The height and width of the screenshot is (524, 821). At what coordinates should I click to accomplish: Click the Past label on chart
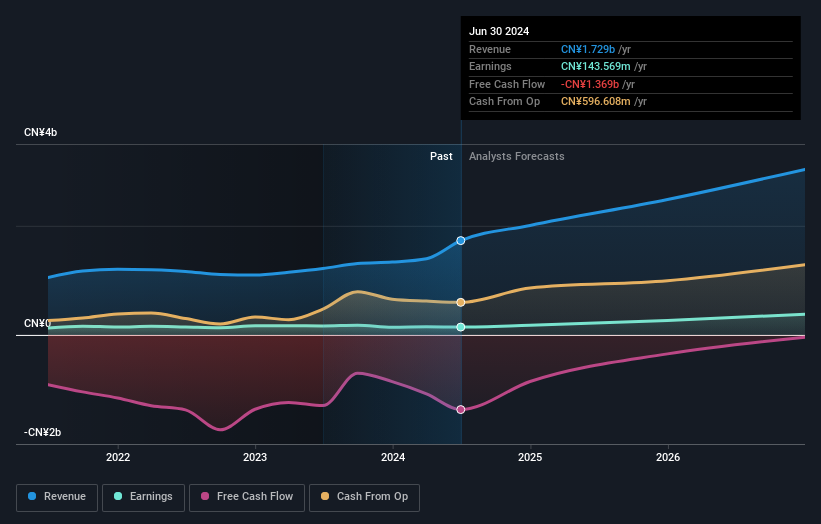coord(441,157)
